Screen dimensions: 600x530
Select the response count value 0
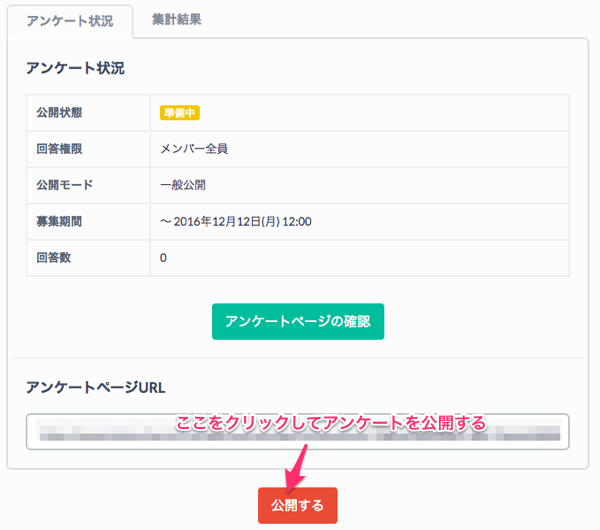[x=164, y=257]
